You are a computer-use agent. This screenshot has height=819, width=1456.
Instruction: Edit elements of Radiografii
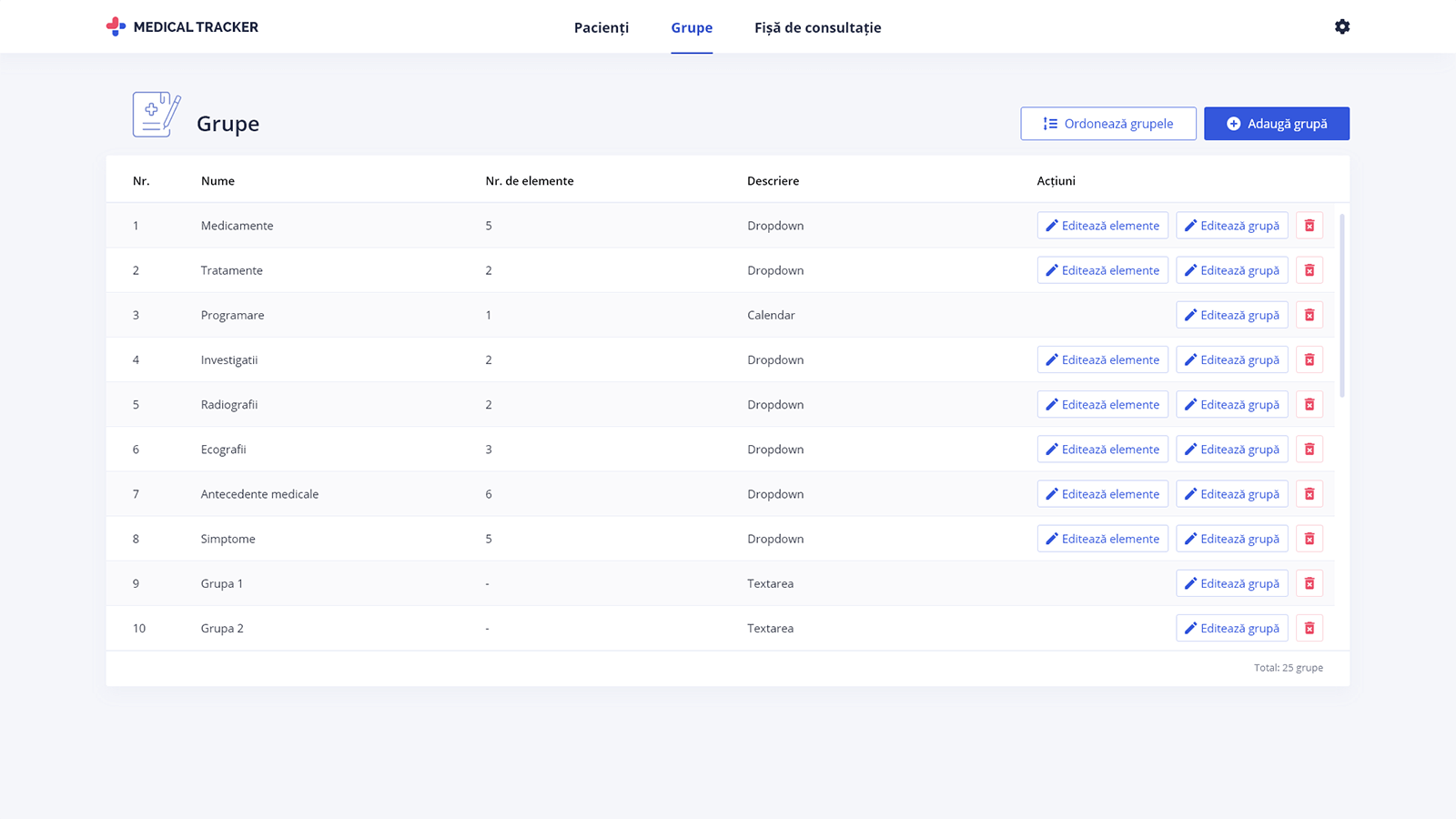click(x=1103, y=404)
